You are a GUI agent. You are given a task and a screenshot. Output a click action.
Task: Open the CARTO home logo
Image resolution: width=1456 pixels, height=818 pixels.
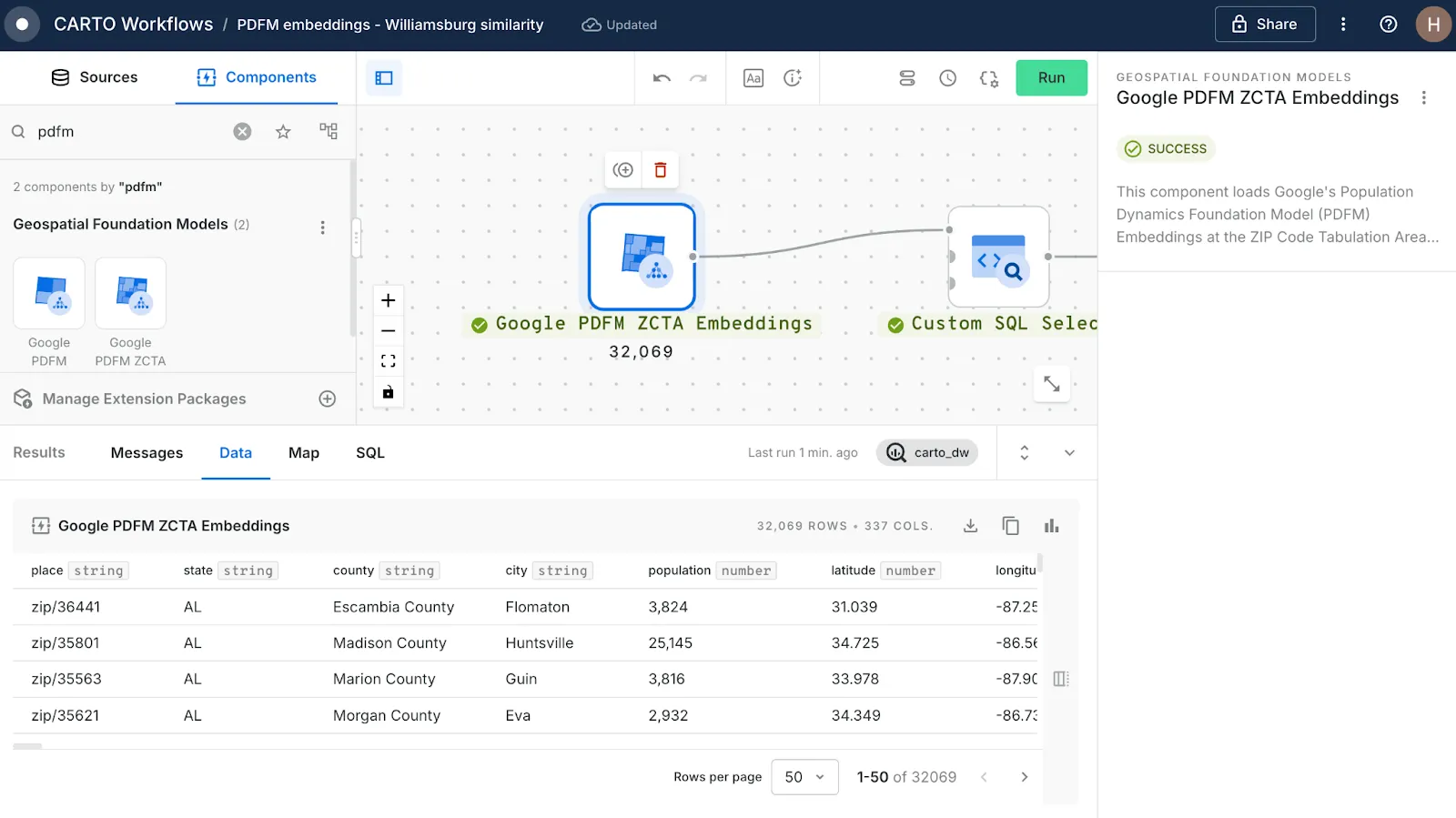point(22,25)
